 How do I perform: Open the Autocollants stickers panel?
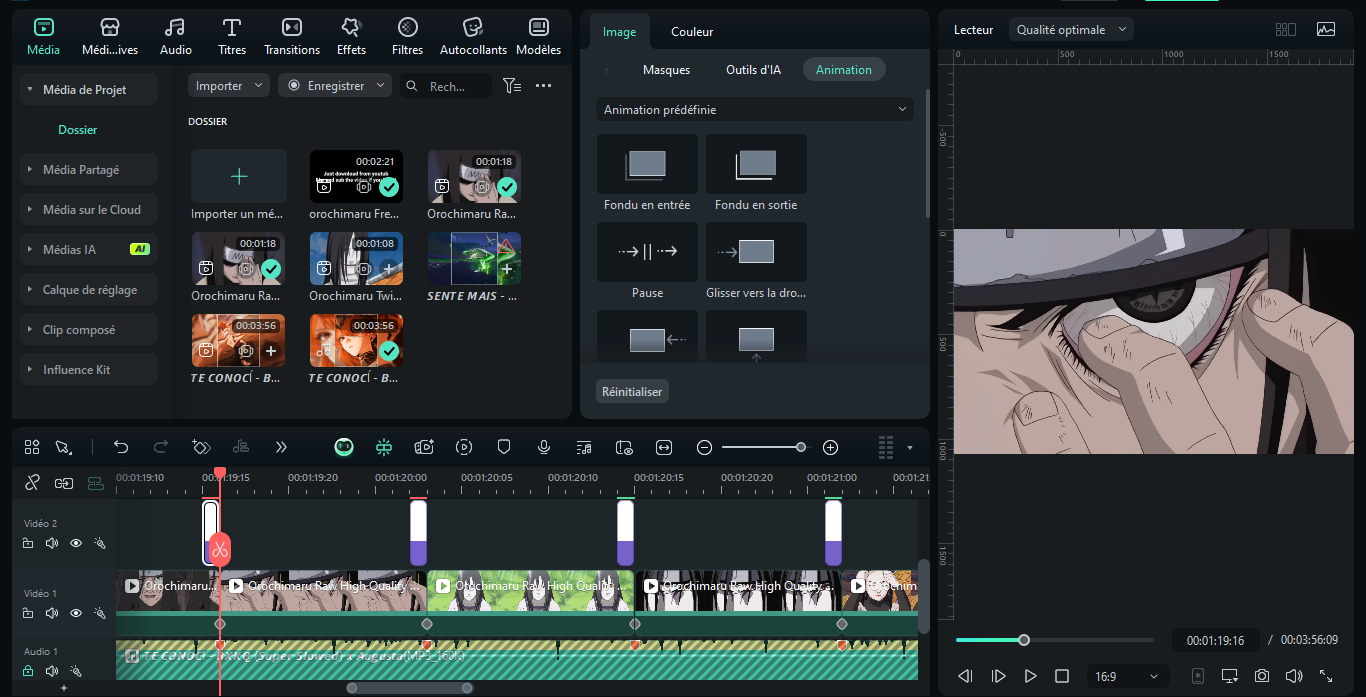click(x=473, y=36)
